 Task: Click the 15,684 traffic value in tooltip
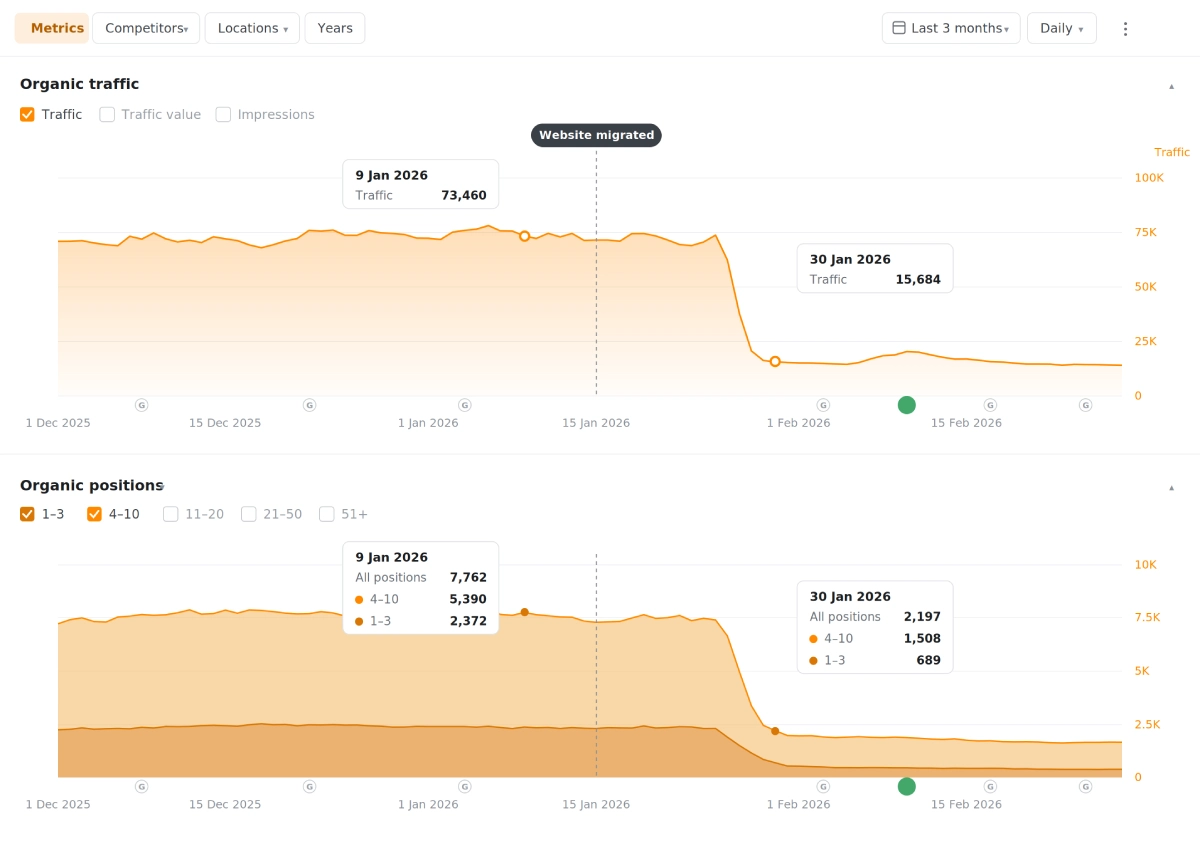(x=918, y=279)
